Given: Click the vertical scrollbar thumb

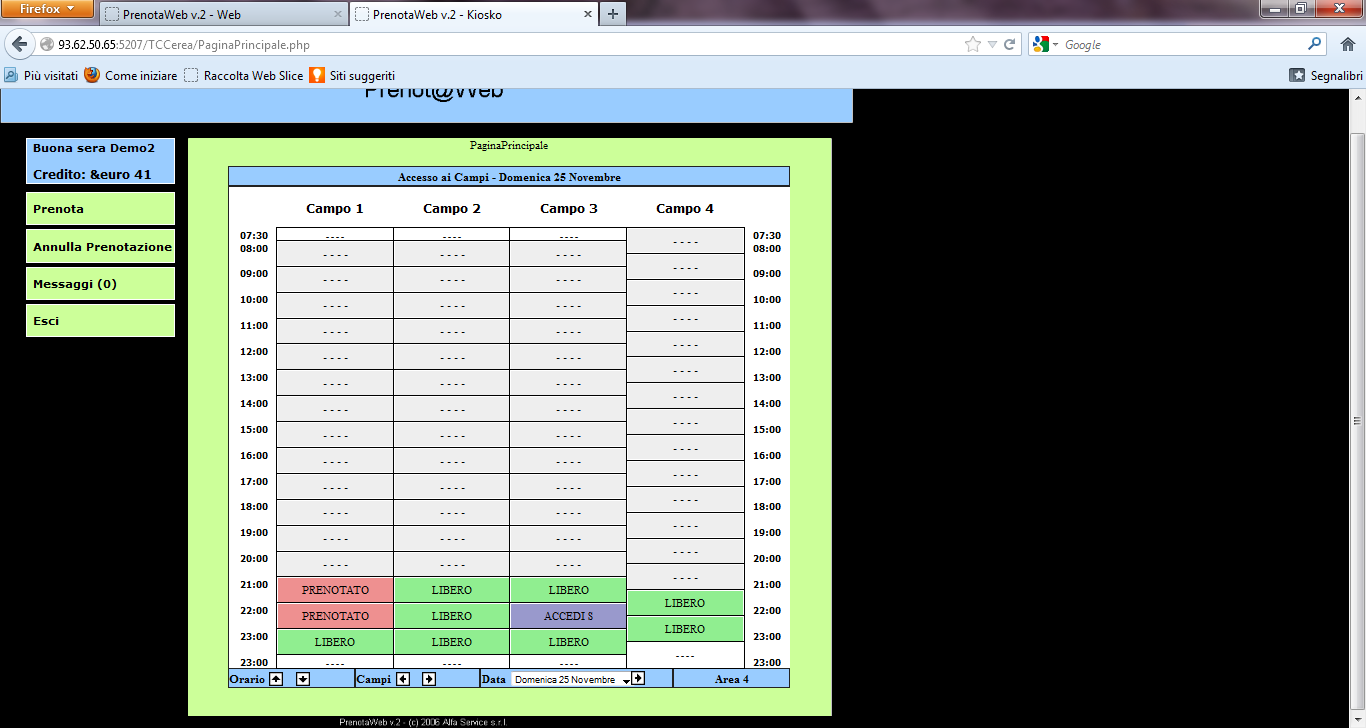Looking at the screenshot, I should 1358,420.
